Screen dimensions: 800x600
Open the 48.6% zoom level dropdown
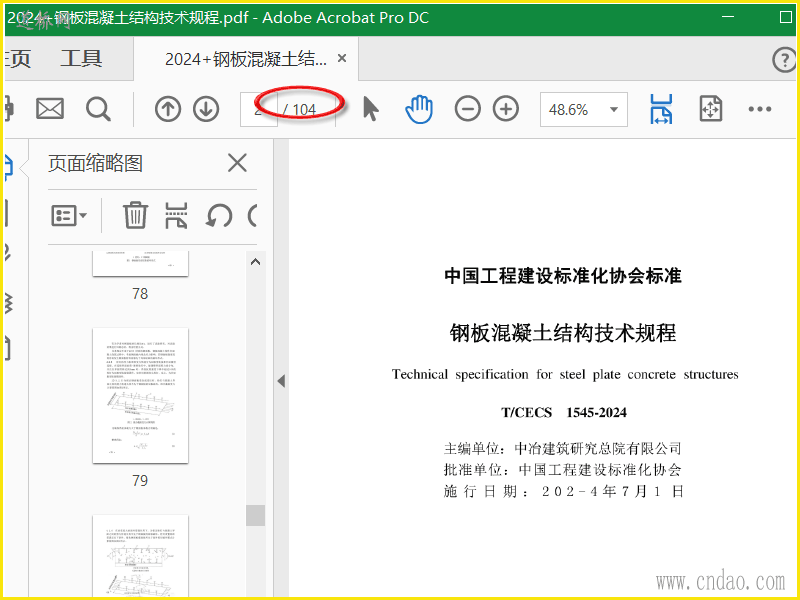584,109
